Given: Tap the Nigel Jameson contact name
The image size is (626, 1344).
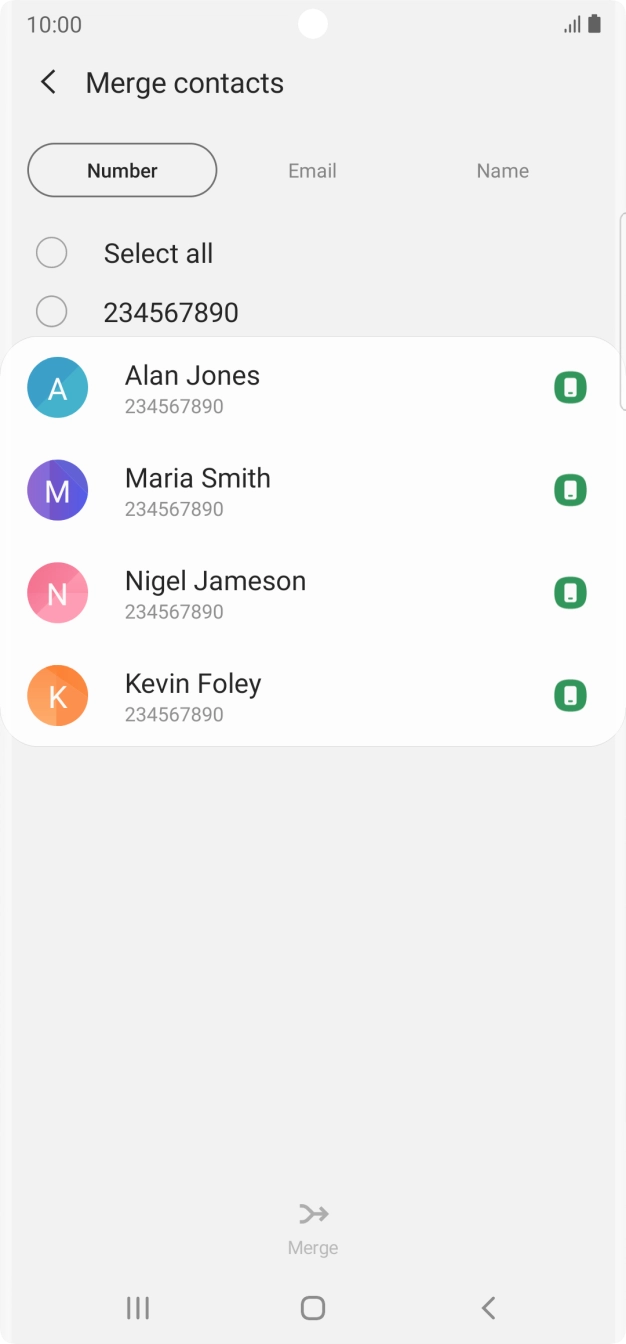Looking at the screenshot, I should pyautogui.click(x=215, y=581).
